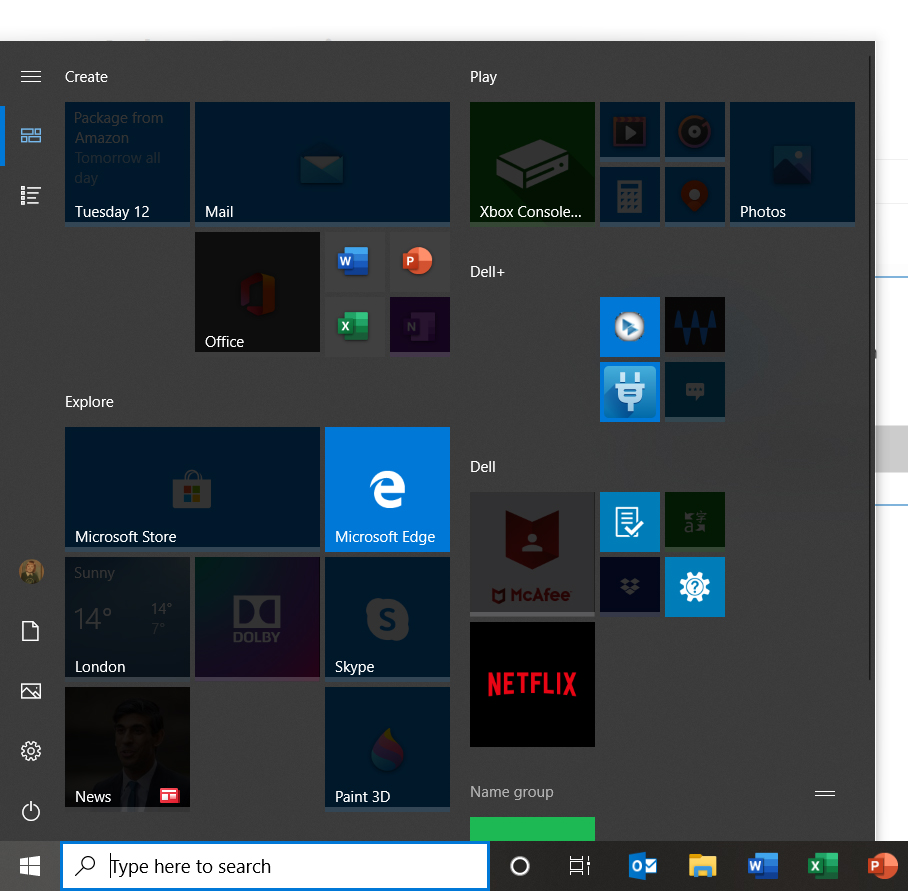Open the Dolby tile

click(x=257, y=617)
